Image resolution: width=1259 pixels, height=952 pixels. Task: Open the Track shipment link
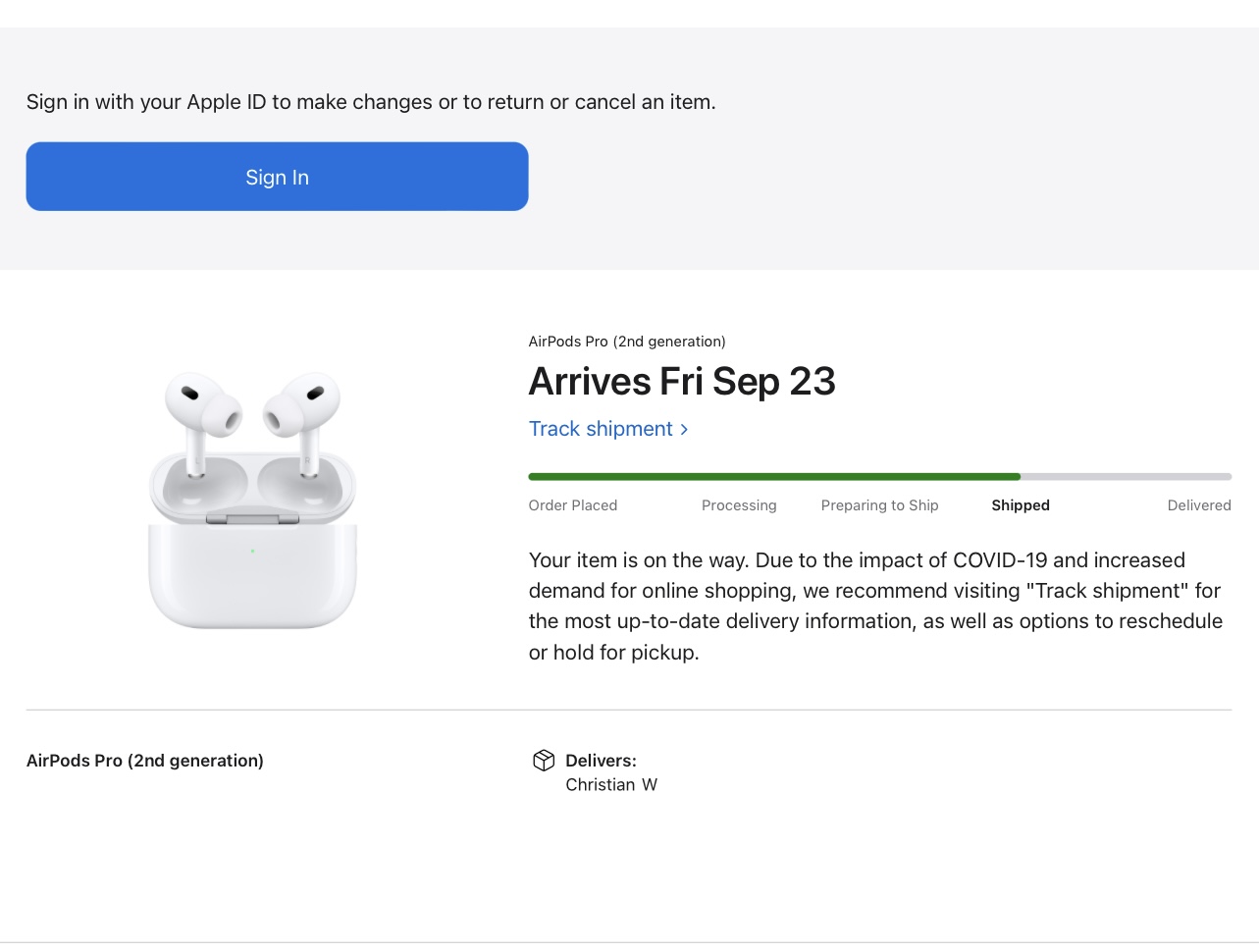[601, 429]
